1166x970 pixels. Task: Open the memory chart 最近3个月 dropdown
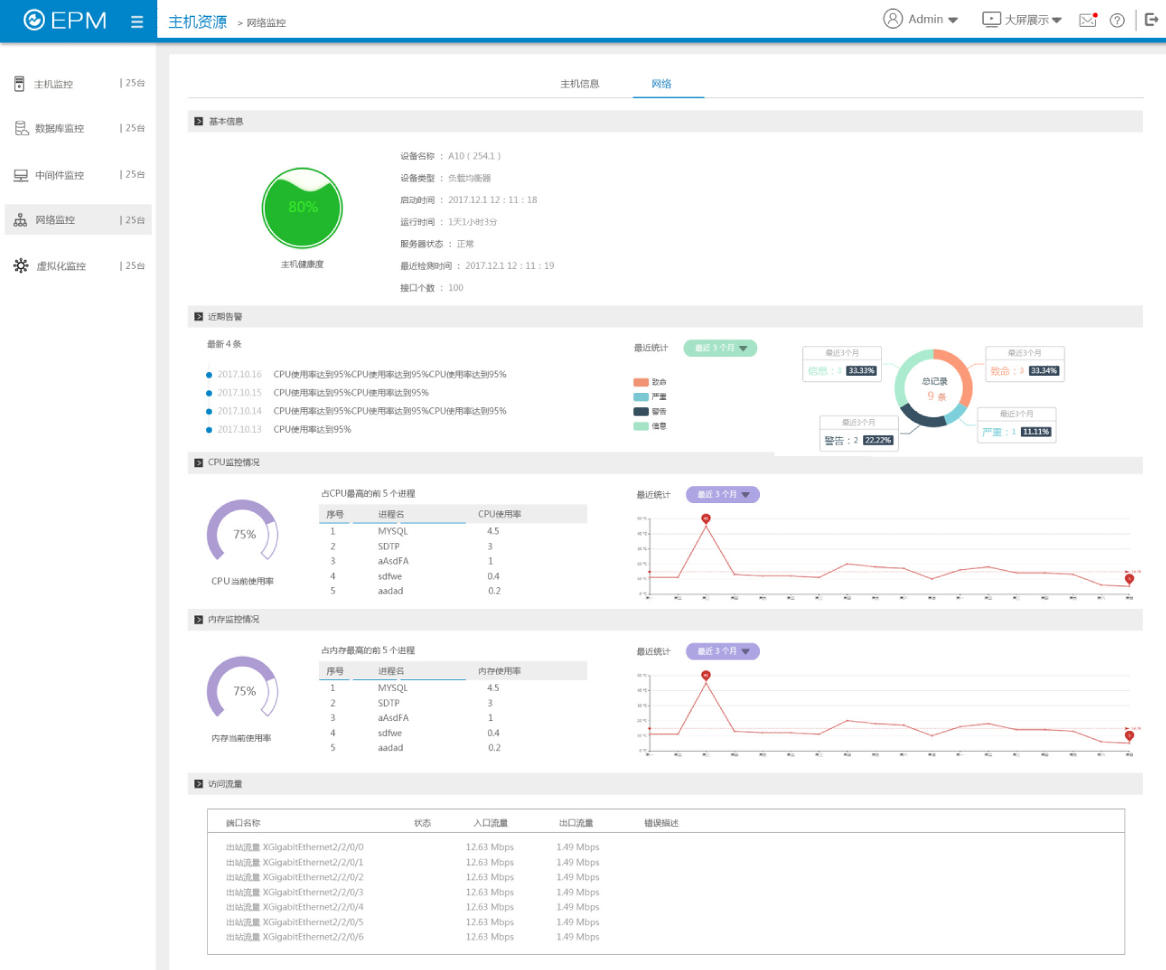click(723, 652)
